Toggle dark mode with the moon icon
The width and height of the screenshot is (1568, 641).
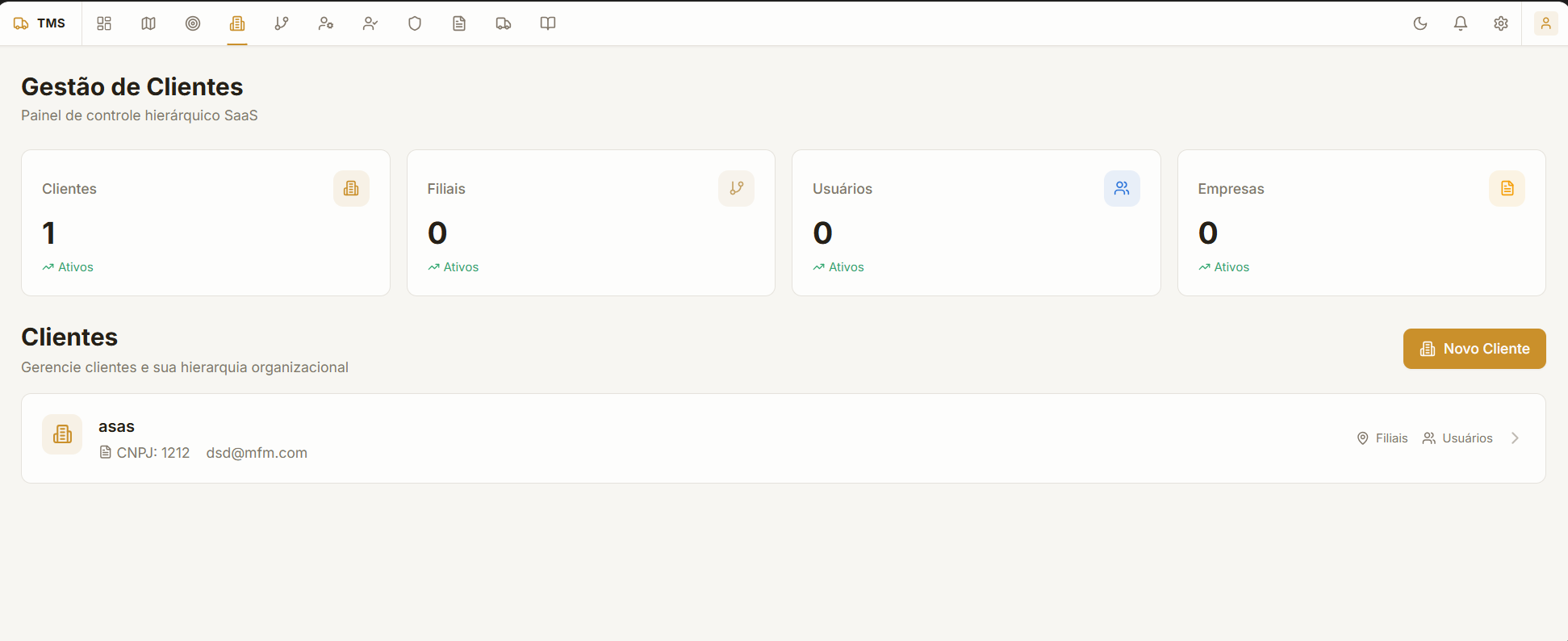[1420, 23]
